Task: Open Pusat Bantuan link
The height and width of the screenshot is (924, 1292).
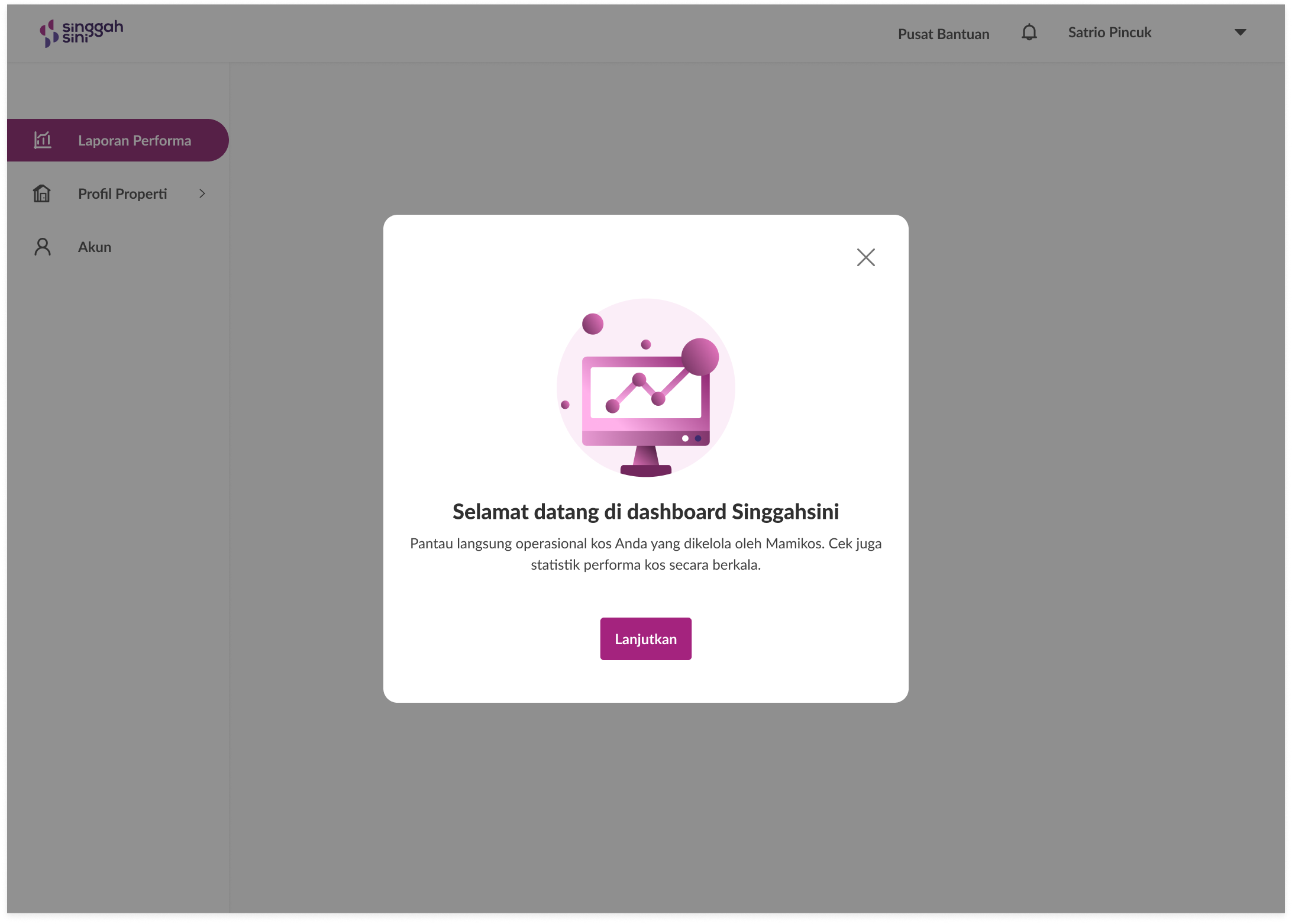Action: [944, 34]
